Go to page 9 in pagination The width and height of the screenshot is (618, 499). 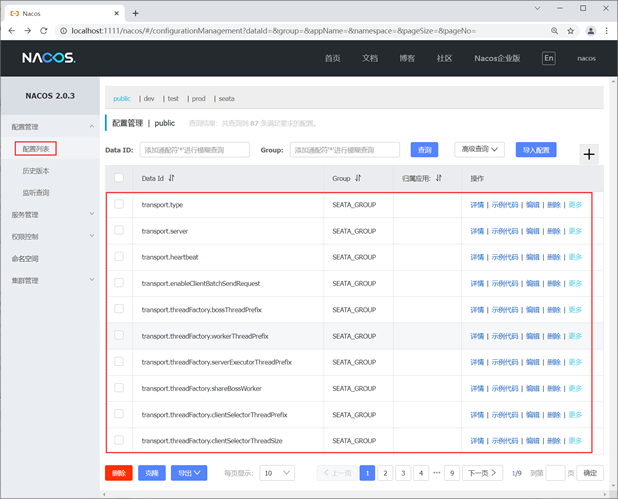tap(452, 473)
